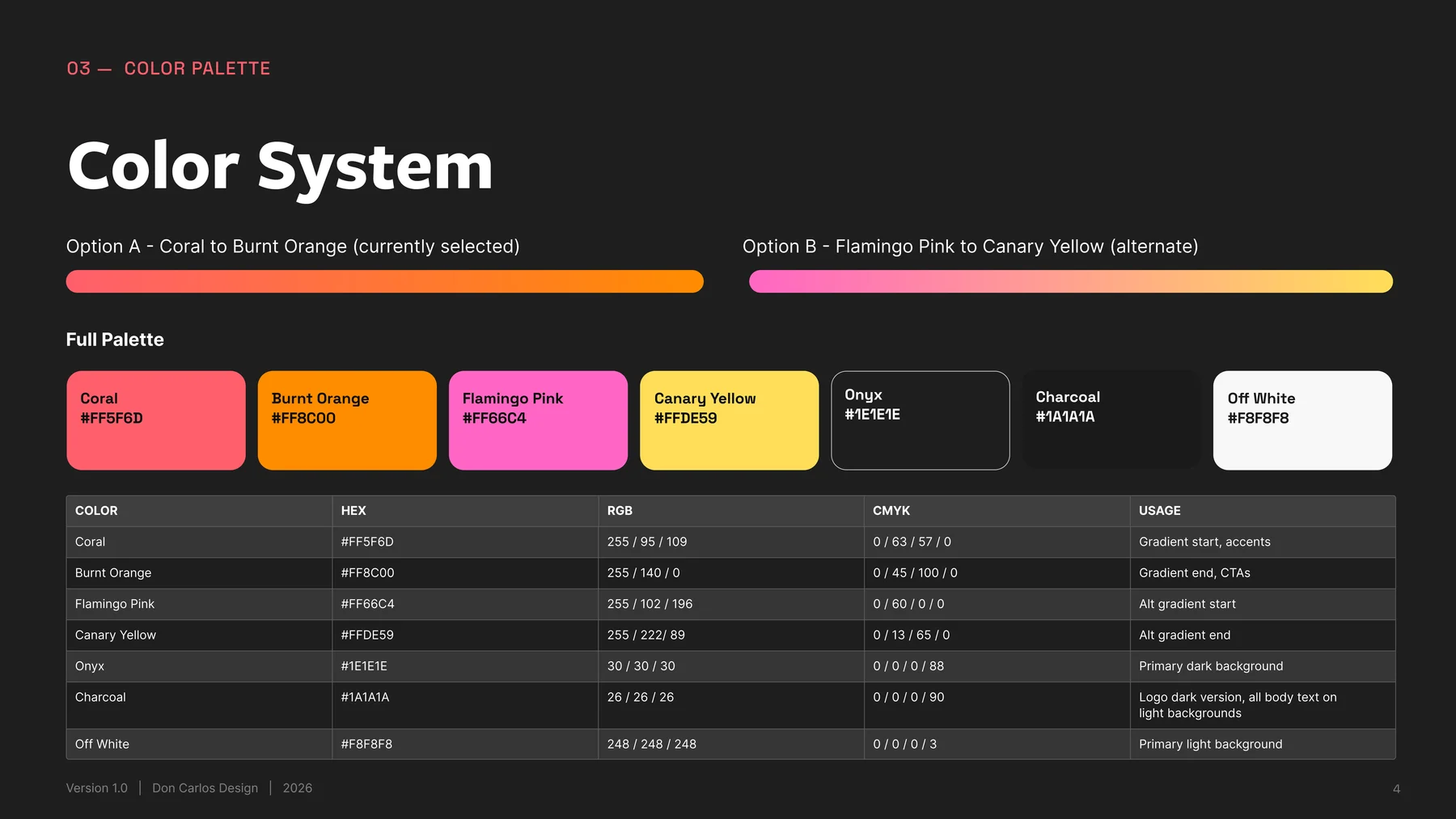Select the Charcoal name cell in table
The height and width of the screenshot is (819, 1456).
[x=199, y=705]
